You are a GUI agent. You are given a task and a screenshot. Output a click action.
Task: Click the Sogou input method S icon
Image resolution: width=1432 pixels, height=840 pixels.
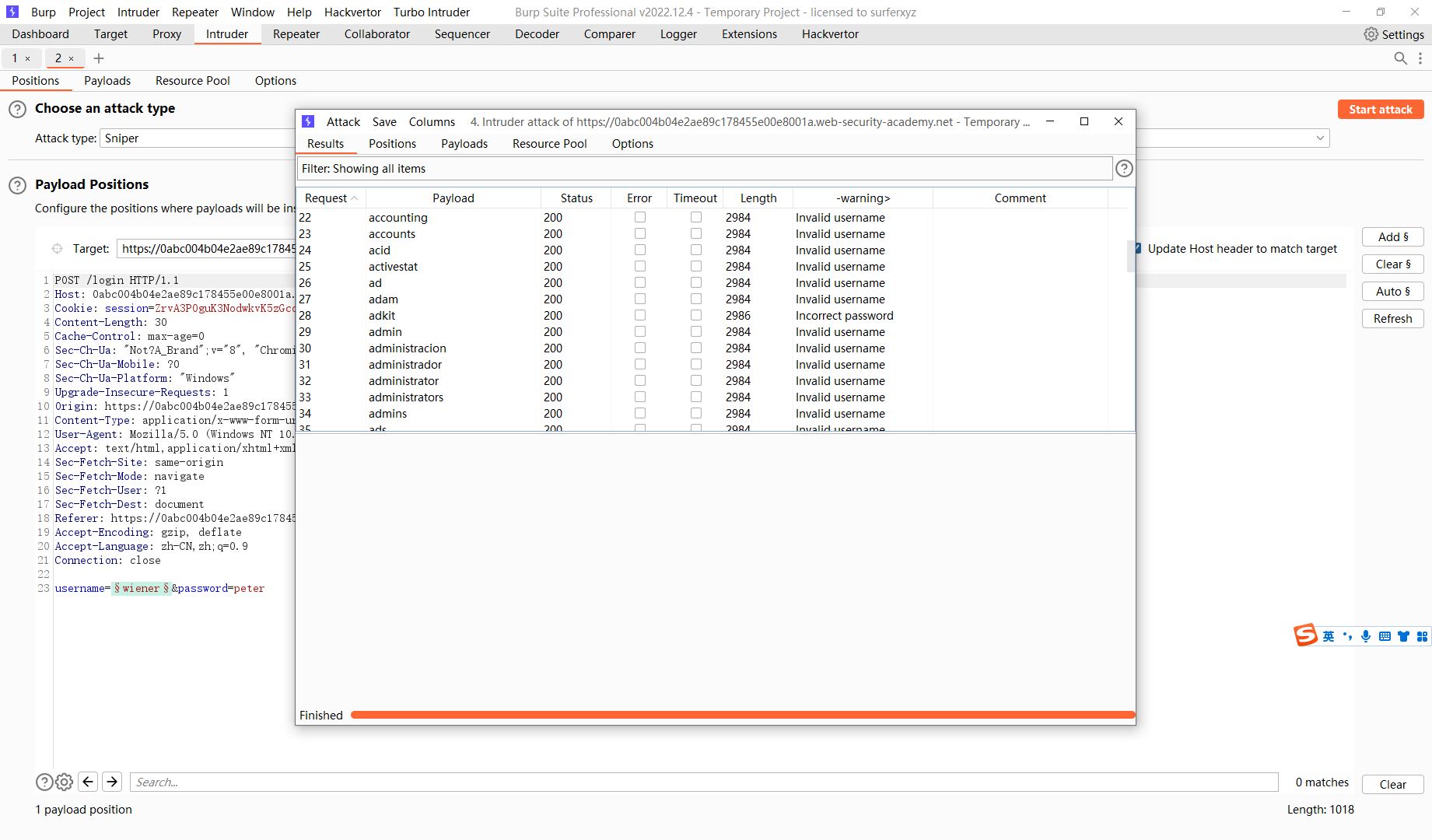[1305, 635]
